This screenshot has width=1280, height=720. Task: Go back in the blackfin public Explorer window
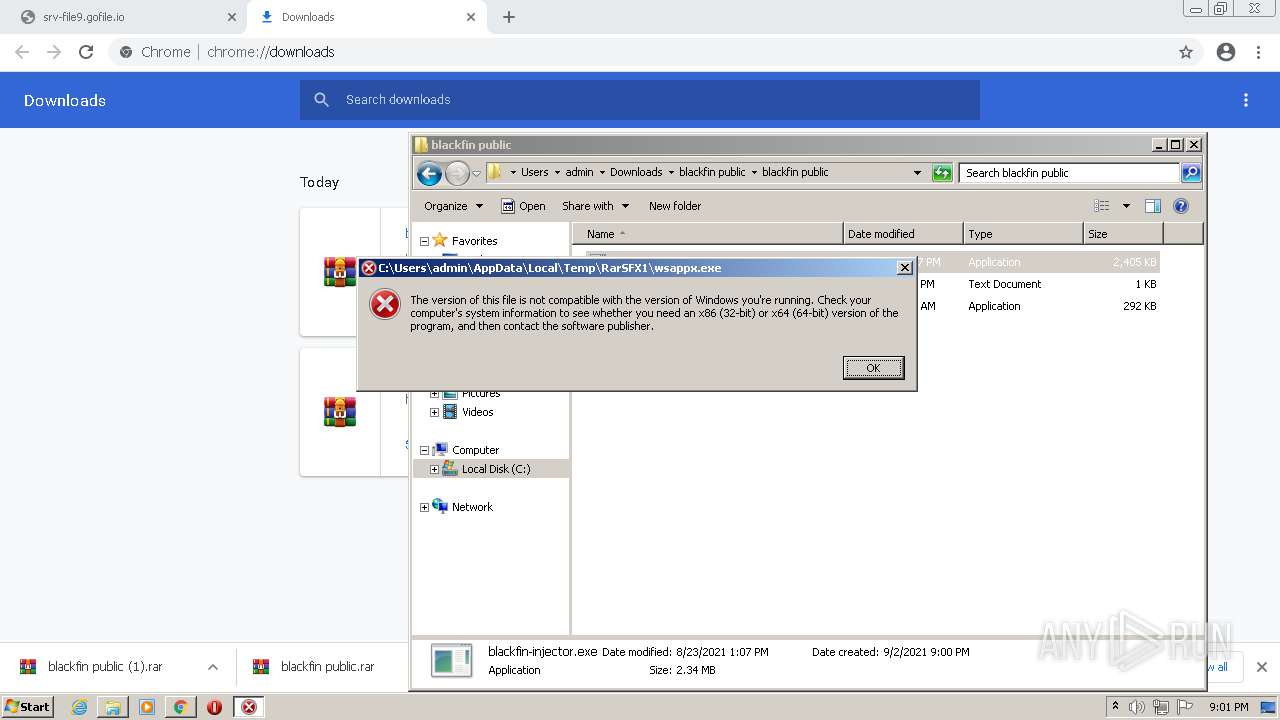pos(429,173)
